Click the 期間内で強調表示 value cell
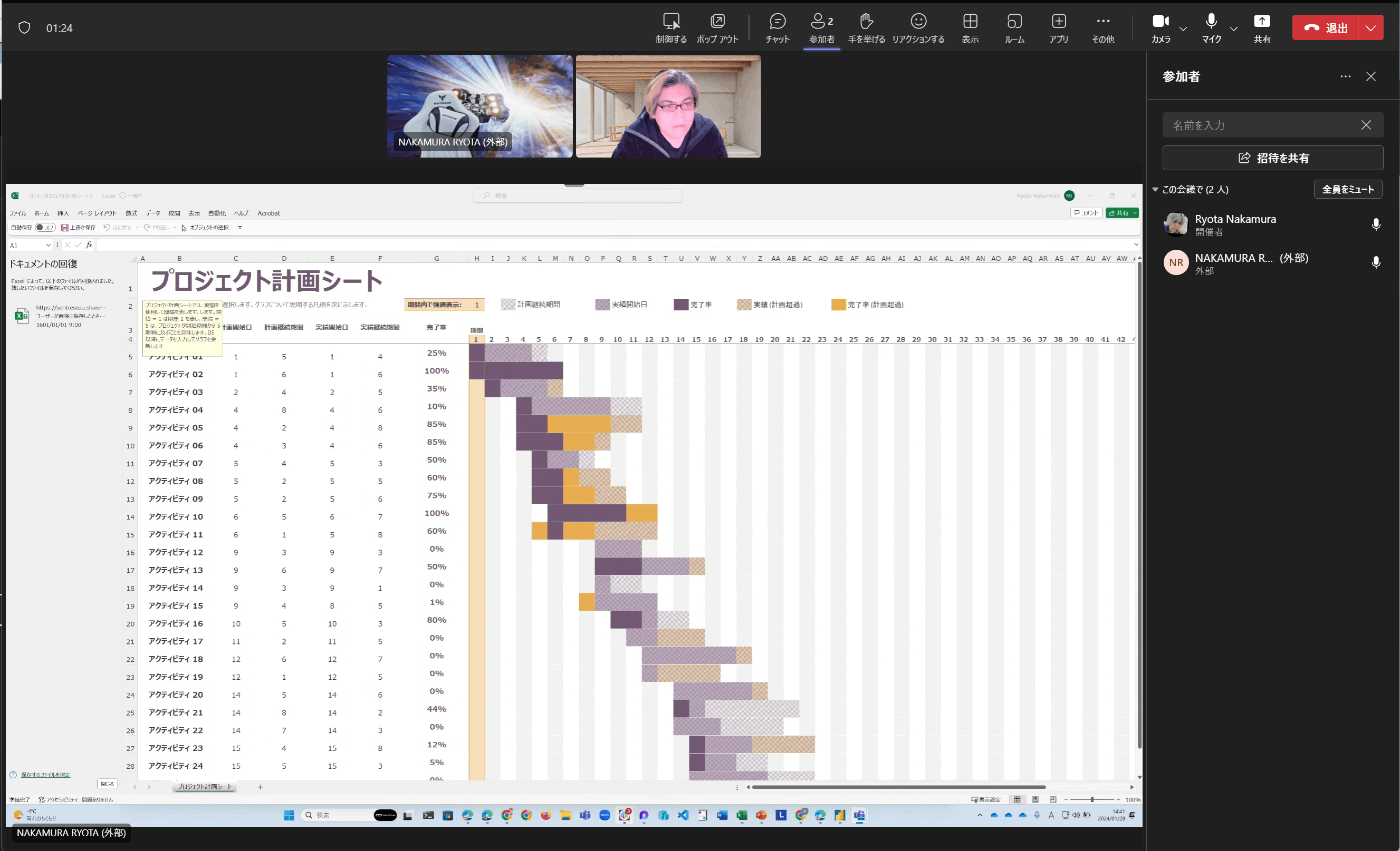The height and width of the screenshot is (851, 1400). (476, 304)
